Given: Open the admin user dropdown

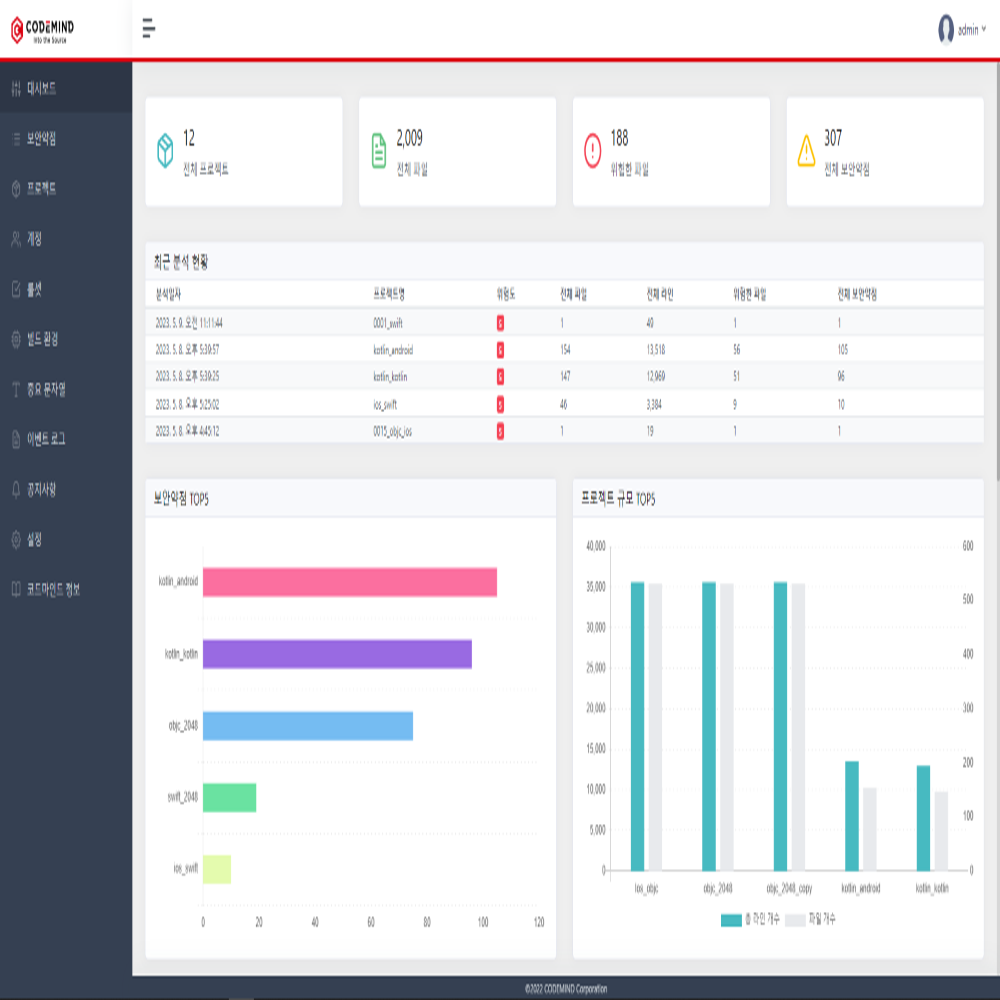Looking at the screenshot, I should [962, 30].
